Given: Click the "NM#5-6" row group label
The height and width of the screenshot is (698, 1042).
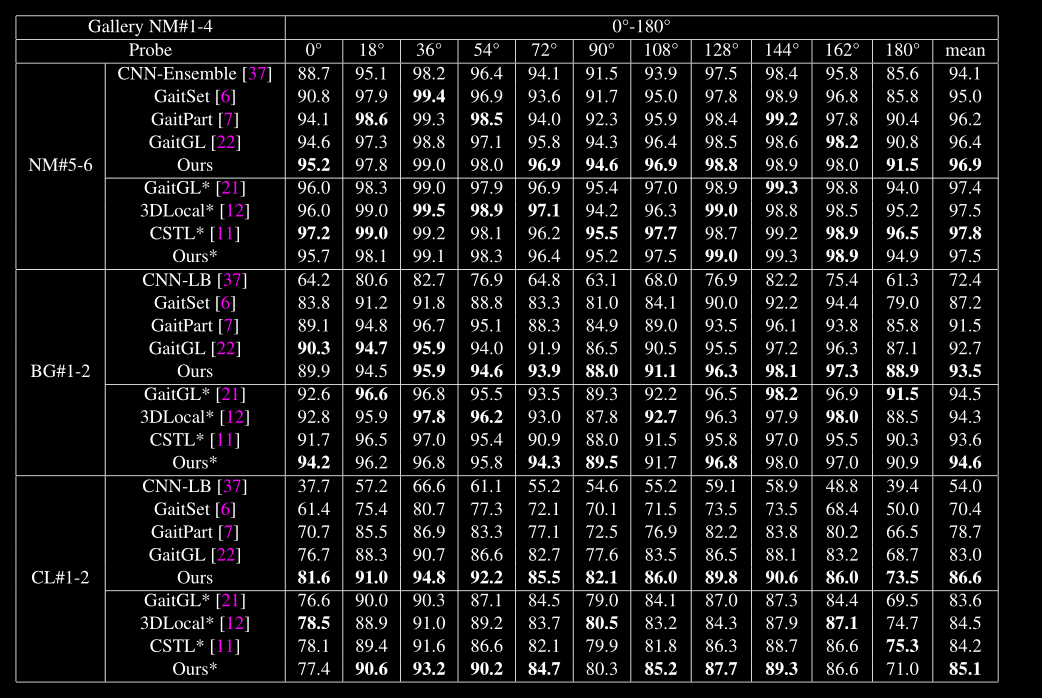Looking at the screenshot, I should click(x=61, y=165).
